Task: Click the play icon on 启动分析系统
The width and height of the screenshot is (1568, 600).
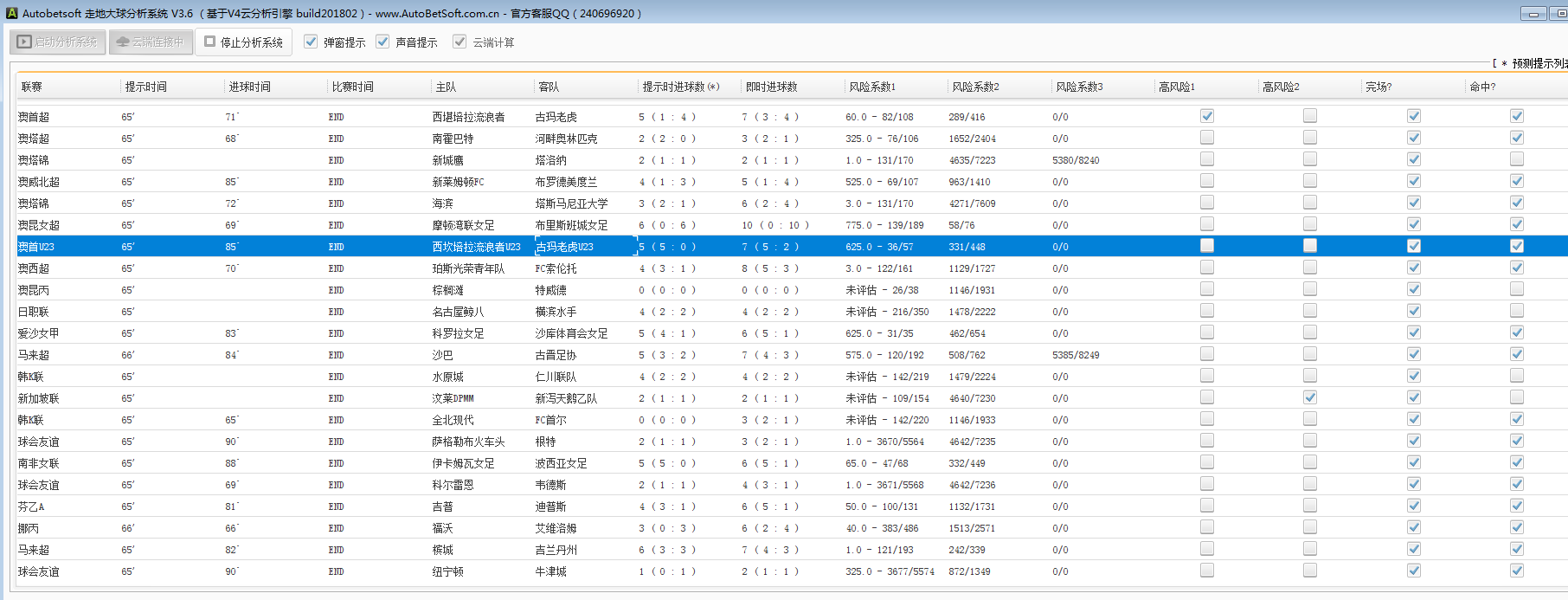Action: (x=24, y=42)
